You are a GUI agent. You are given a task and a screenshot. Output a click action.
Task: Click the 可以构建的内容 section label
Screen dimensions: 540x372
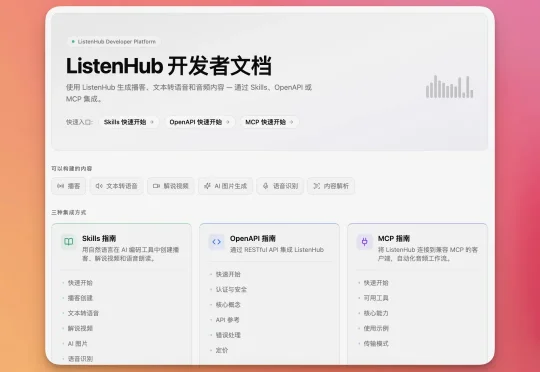72,168
